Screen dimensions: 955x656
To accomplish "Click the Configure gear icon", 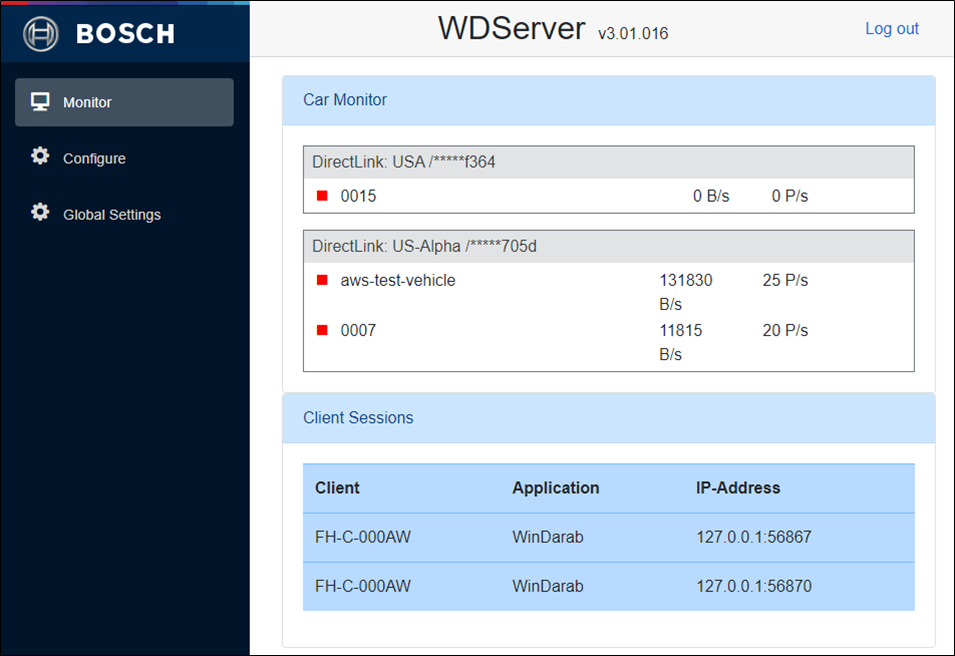I will (x=40, y=157).
